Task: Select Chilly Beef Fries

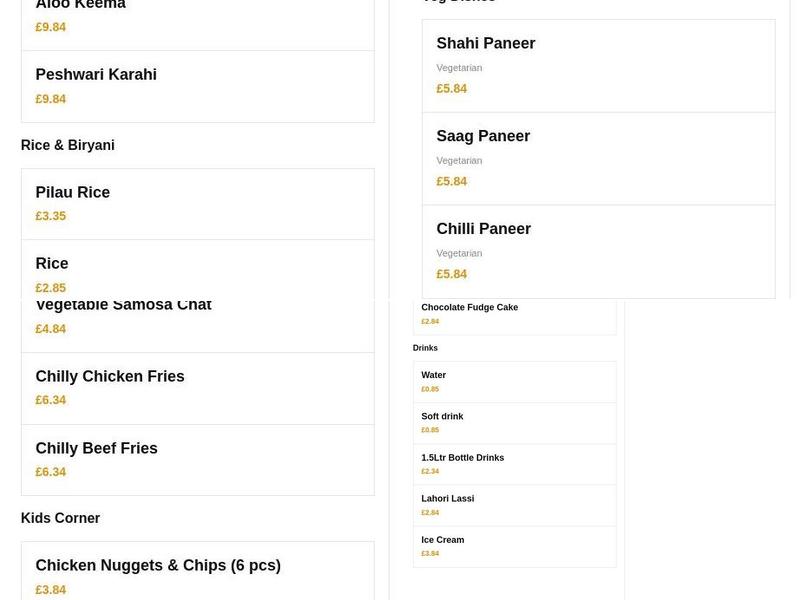Action: click(x=96, y=448)
